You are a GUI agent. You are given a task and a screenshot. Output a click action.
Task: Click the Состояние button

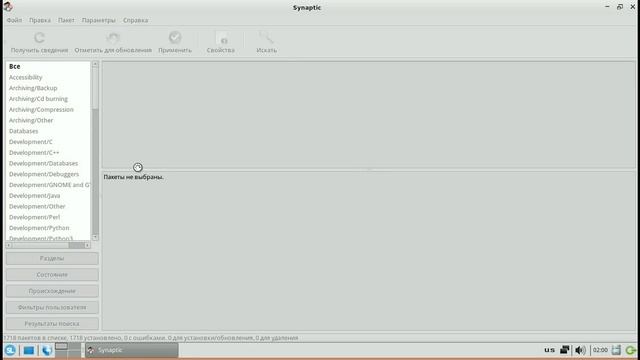tap(52, 275)
